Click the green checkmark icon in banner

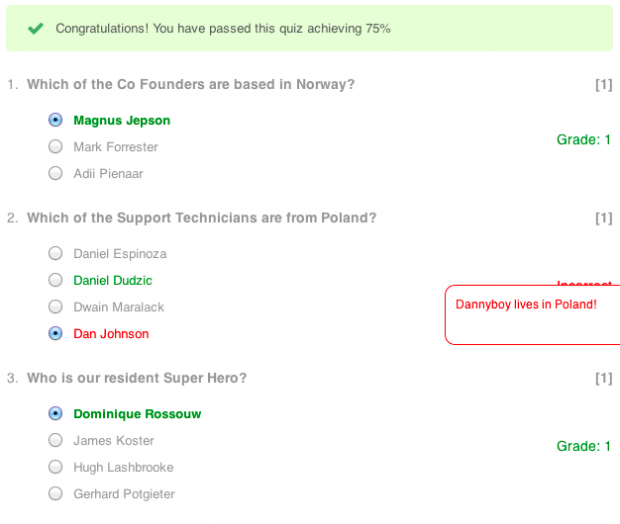coord(36,28)
